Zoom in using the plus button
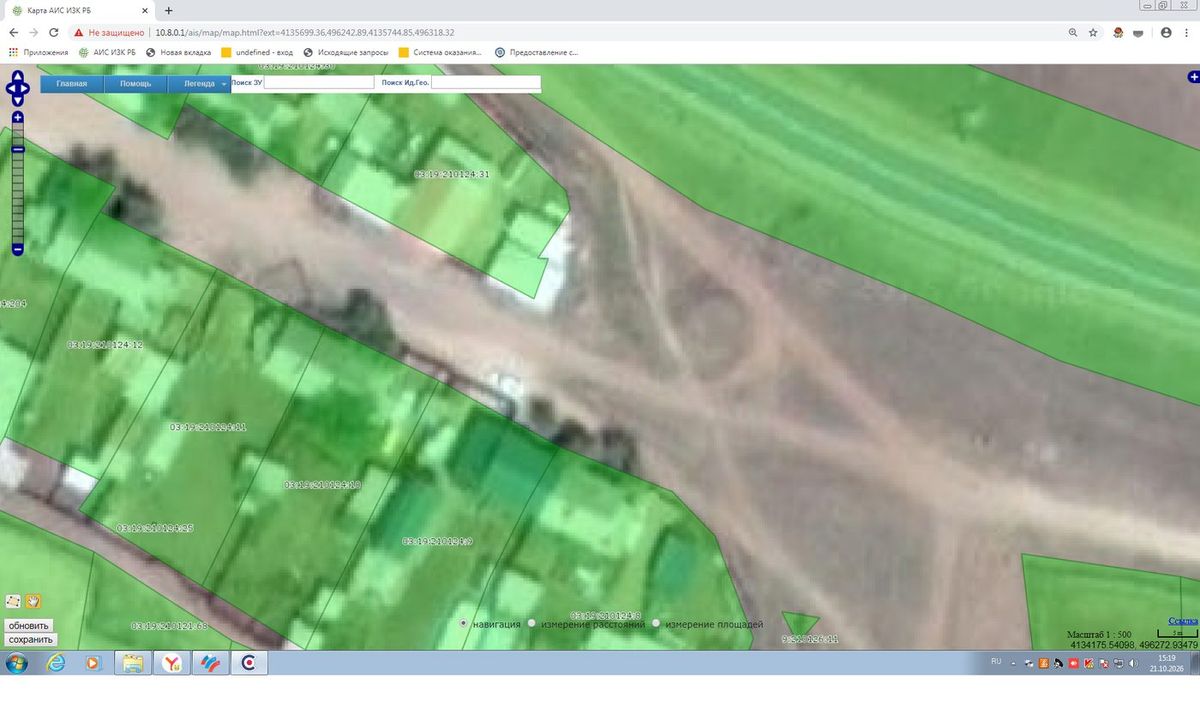The height and width of the screenshot is (702, 1200). (18, 117)
